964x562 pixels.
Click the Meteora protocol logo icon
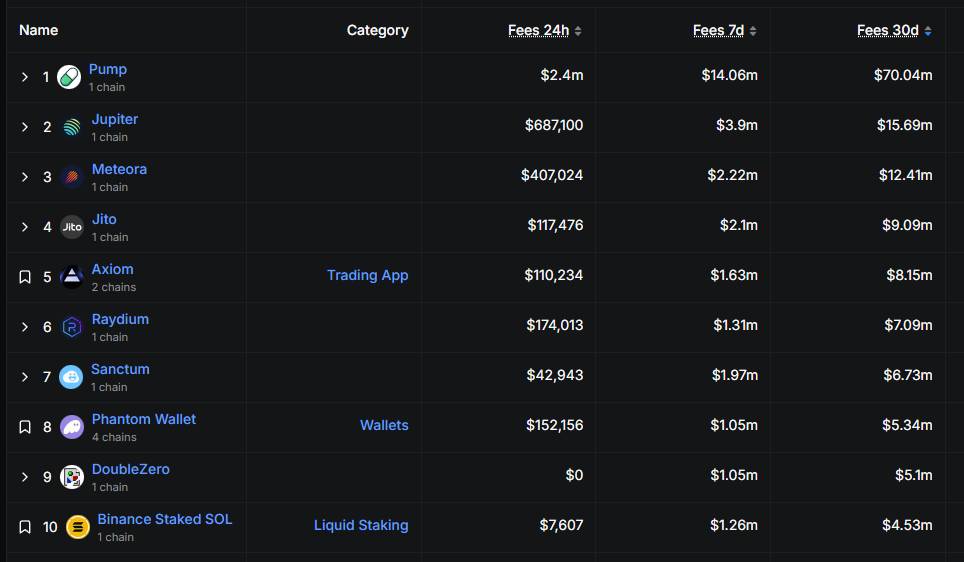[72, 177]
